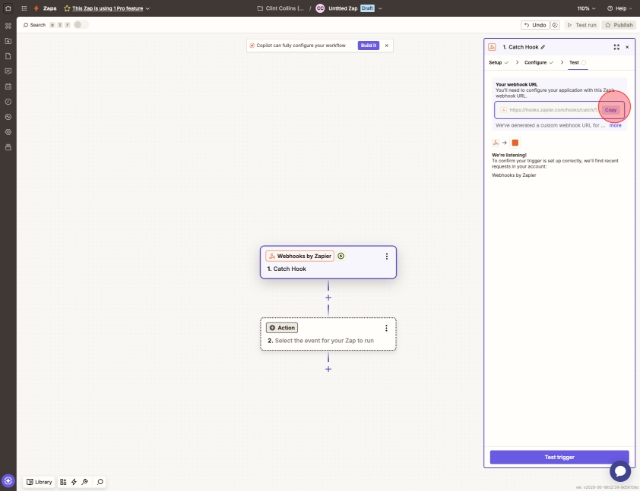Open the Library button
This screenshot has width=640, height=491.
click(x=40, y=482)
